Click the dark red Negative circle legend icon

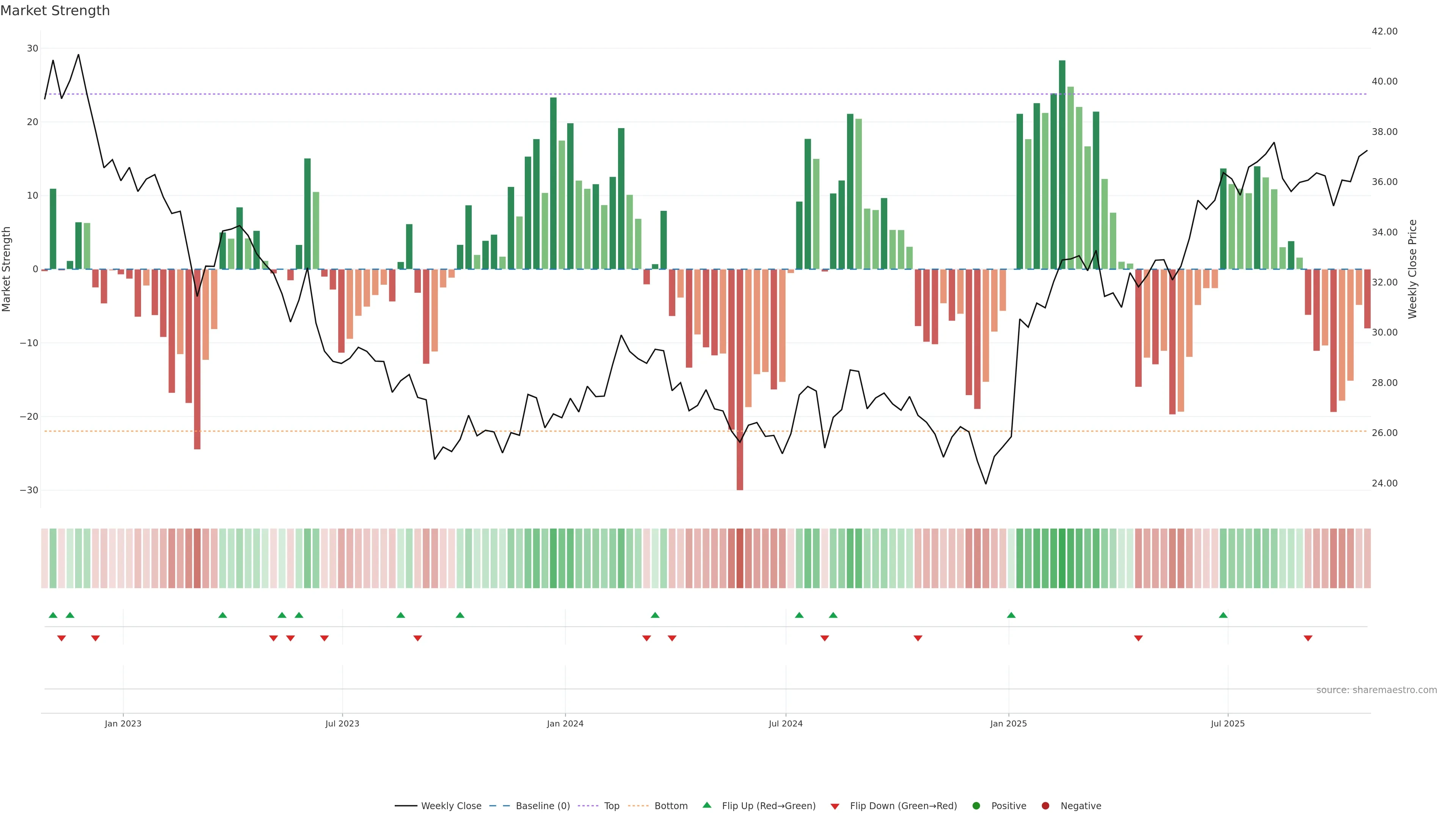click(x=1045, y=805)
